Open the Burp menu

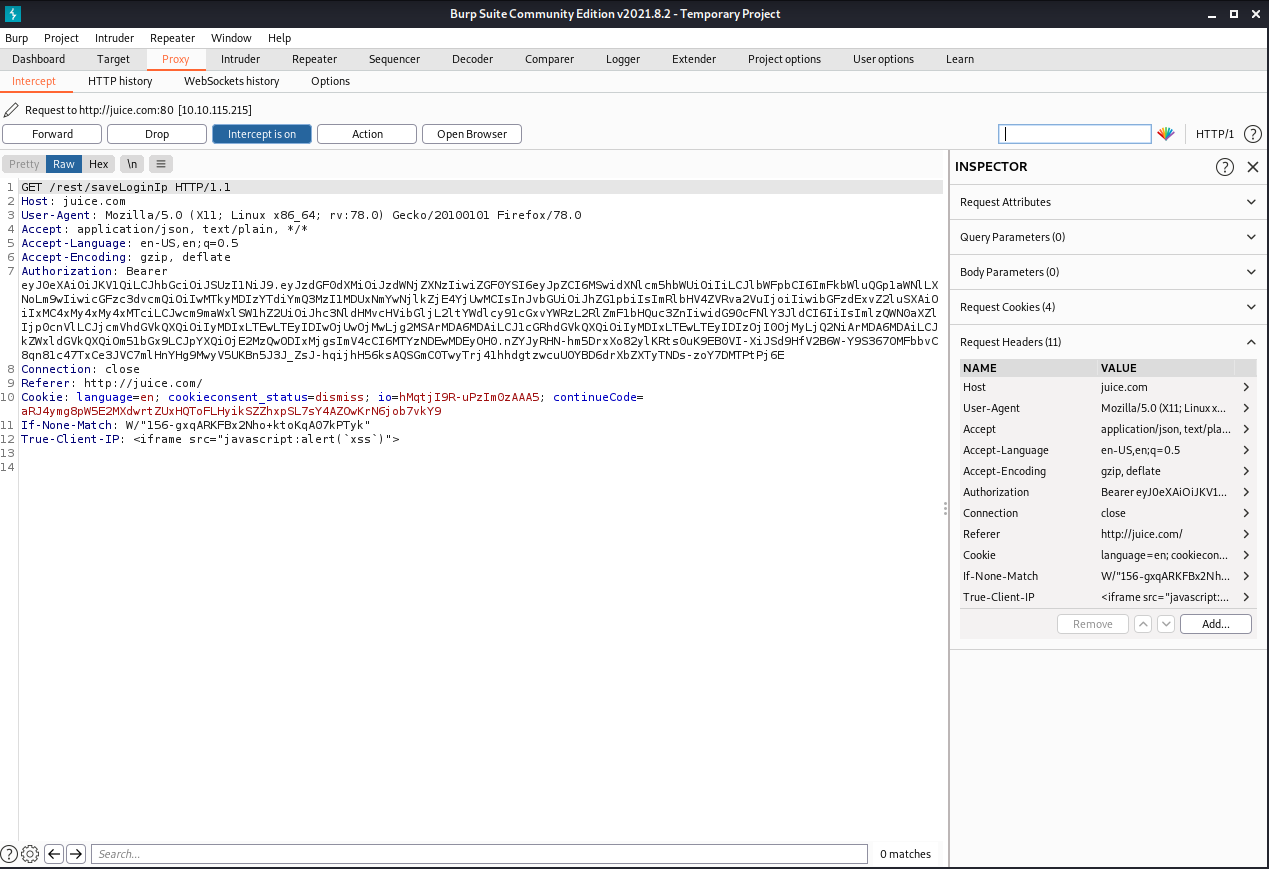(x=17, y=38)
